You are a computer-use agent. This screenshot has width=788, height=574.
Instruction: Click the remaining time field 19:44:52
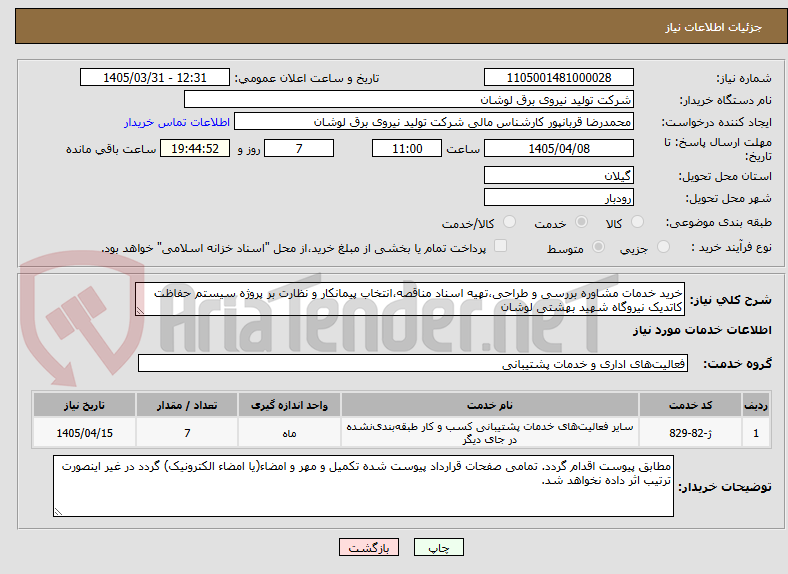tap(195, 148)
